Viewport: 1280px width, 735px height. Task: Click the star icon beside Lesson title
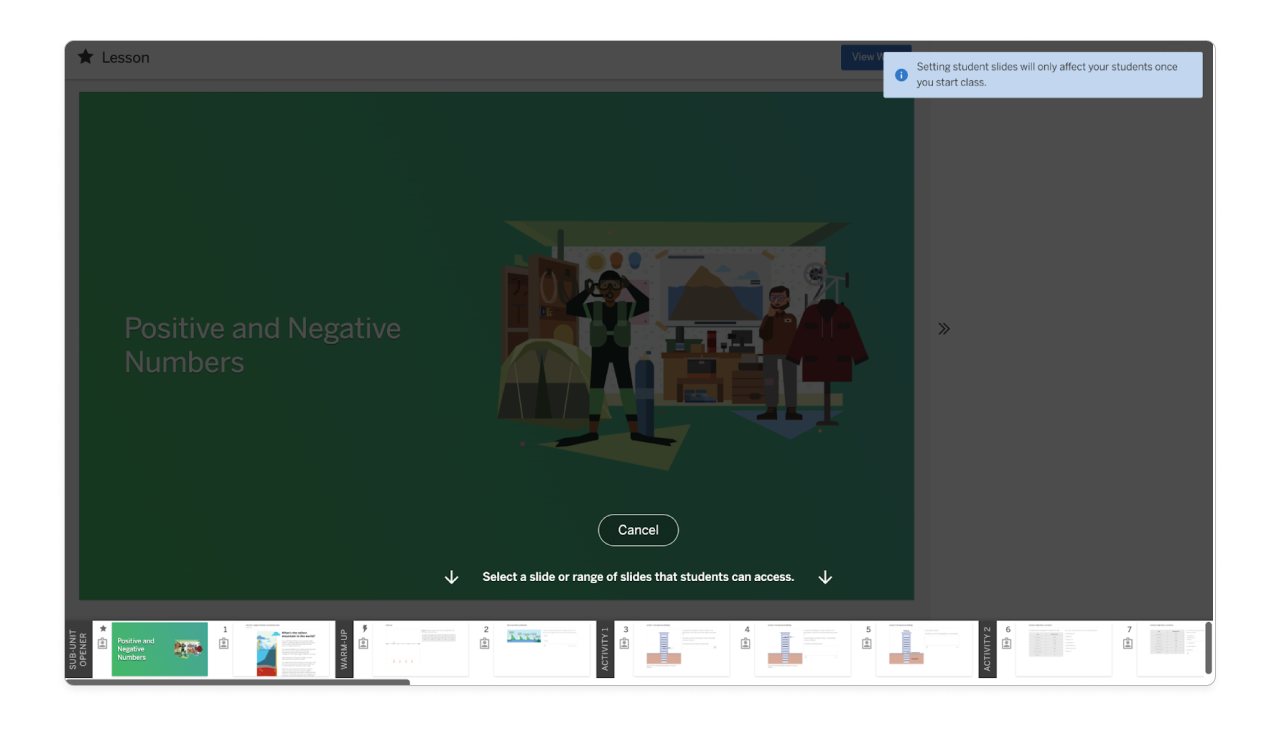click(x=85, y=57)
